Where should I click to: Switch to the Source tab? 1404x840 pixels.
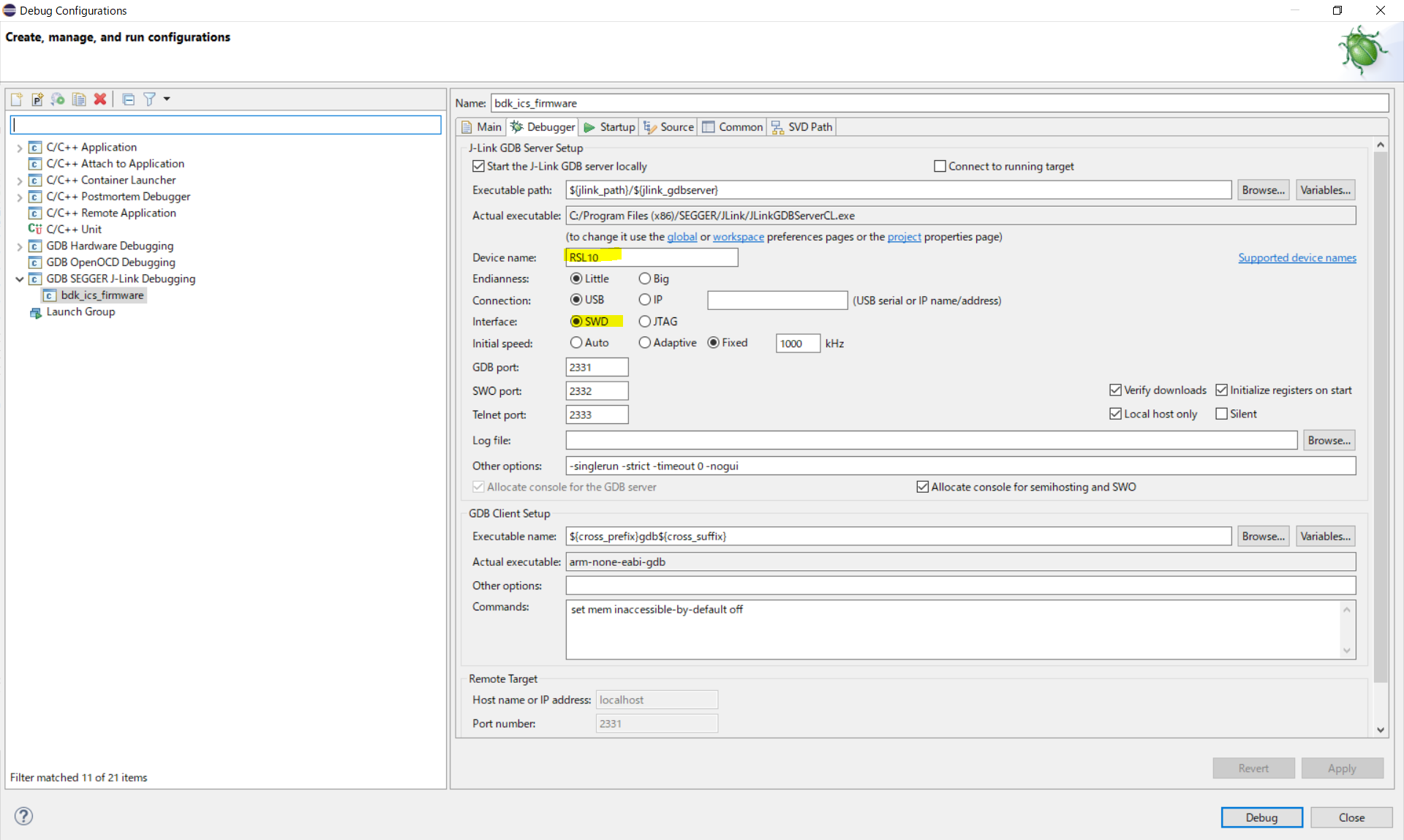(668, 127)
